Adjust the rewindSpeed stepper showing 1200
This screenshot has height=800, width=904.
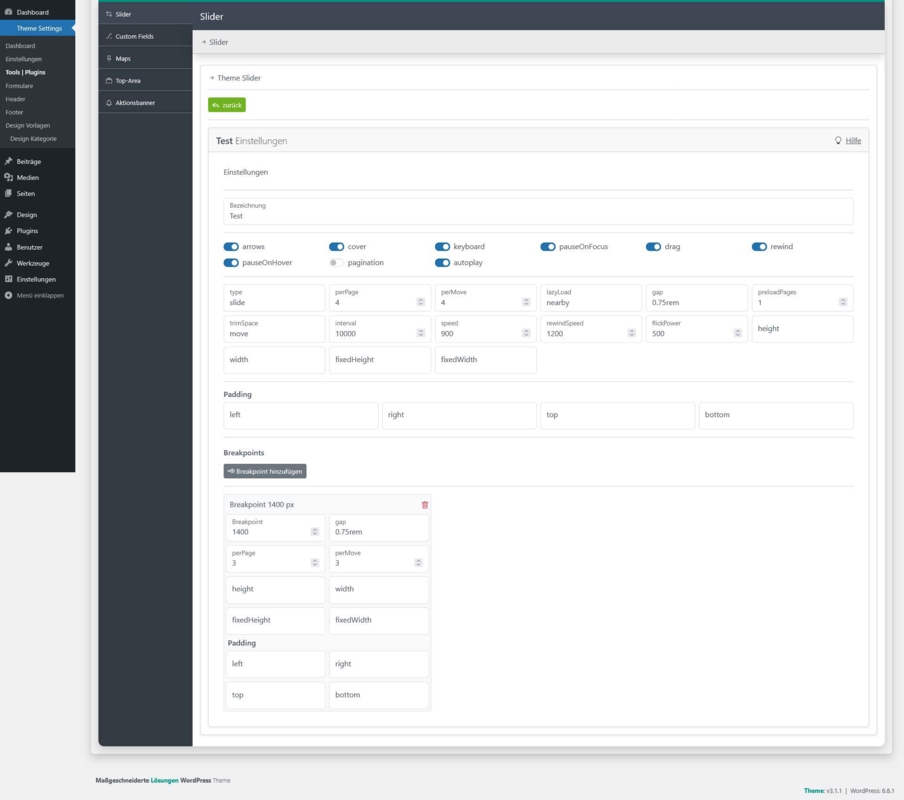coord(631,333)
